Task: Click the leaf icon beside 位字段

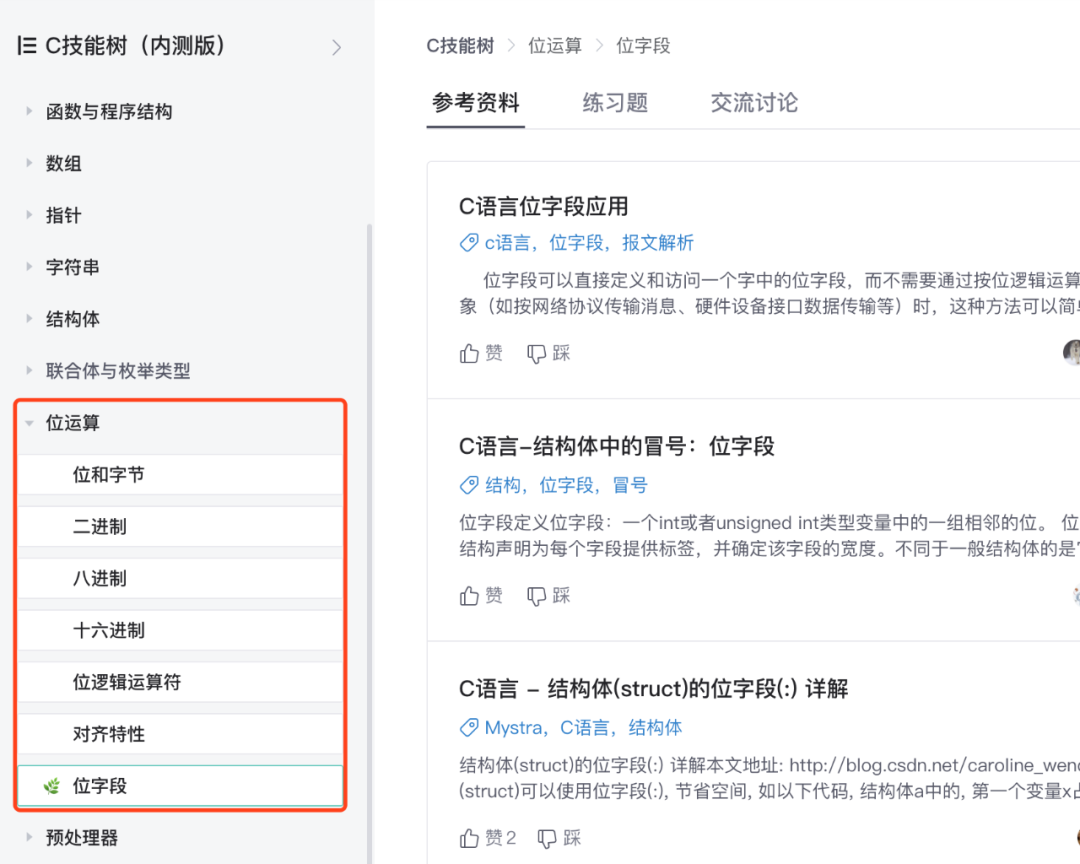Action: click(52, 787)
